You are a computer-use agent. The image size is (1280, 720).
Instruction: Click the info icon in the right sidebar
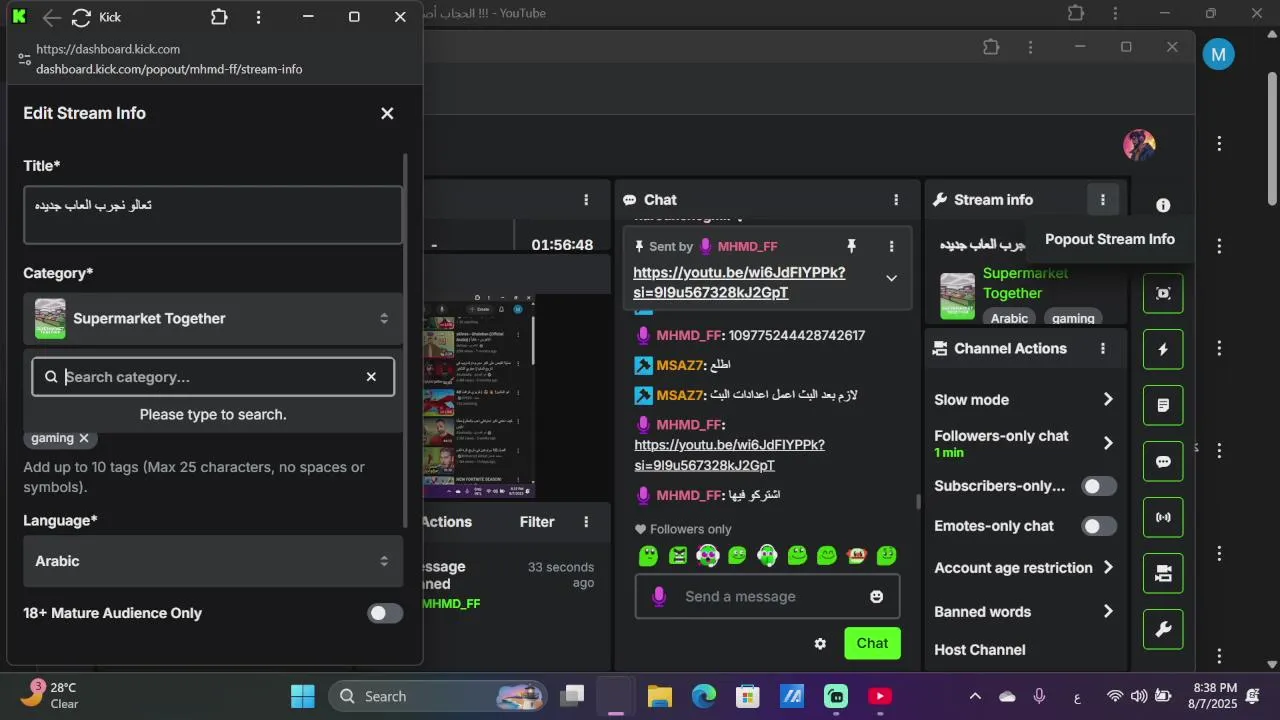[x=1163, y=205]
